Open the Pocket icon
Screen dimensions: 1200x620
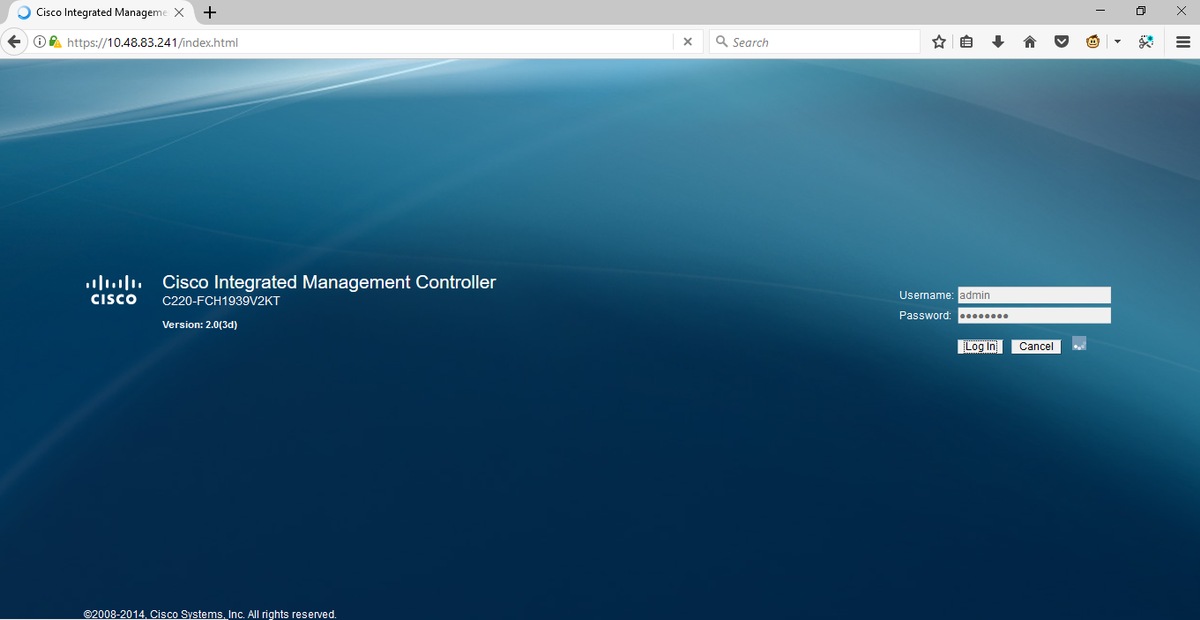click(x=1062, y=42)
